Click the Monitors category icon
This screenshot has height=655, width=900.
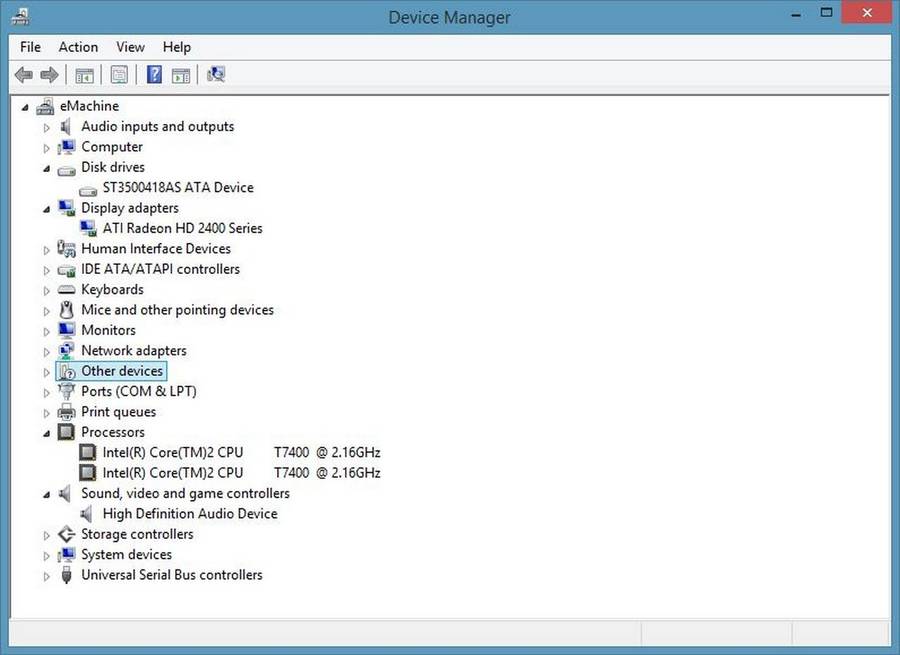click(66, 330)
